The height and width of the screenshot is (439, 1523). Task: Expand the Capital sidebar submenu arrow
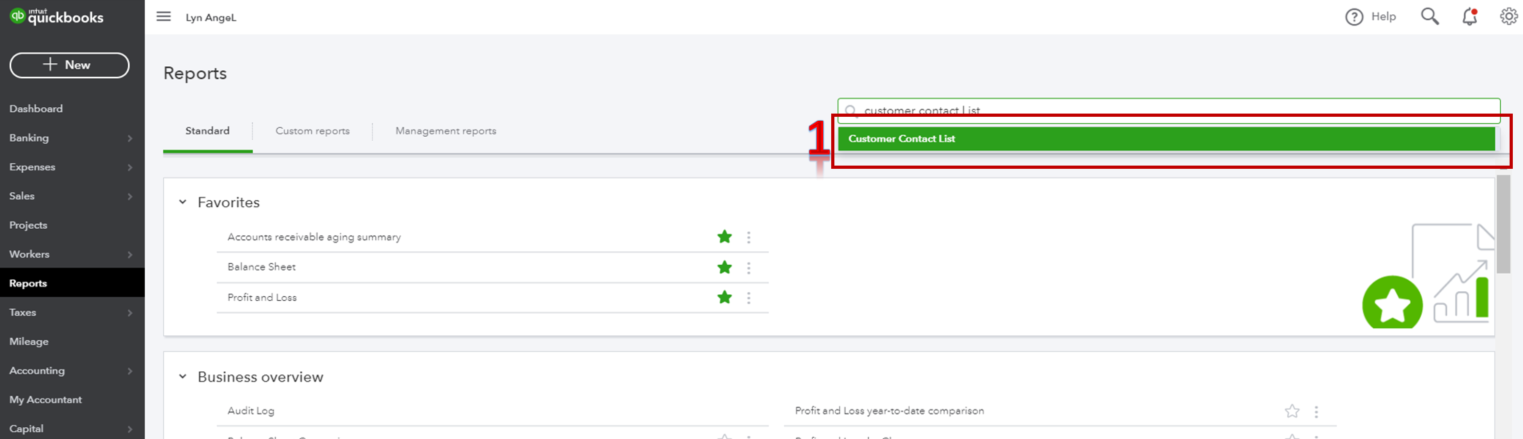coord(130,429)
